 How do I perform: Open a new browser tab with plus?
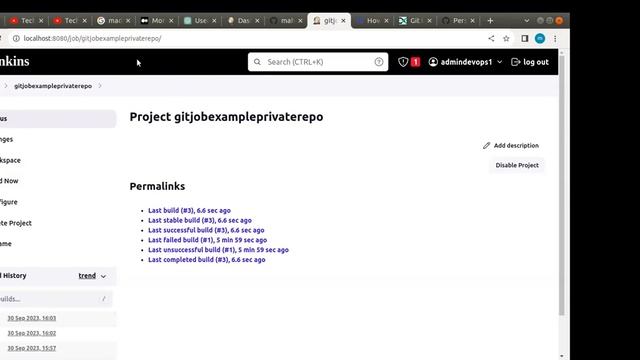[490, 20]
